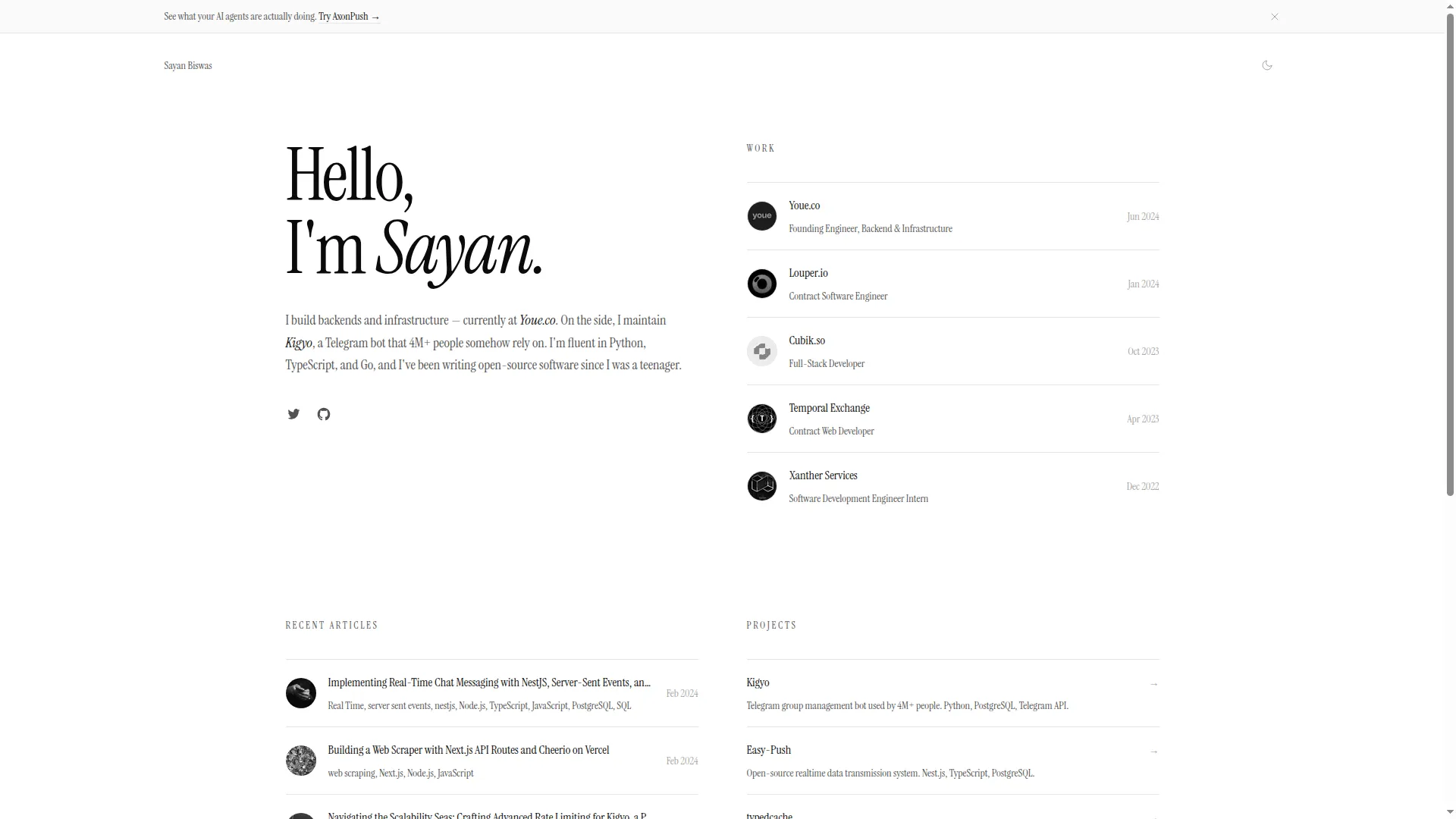
Task: Click the PROJECTS section heading
Action: (771, 626)
